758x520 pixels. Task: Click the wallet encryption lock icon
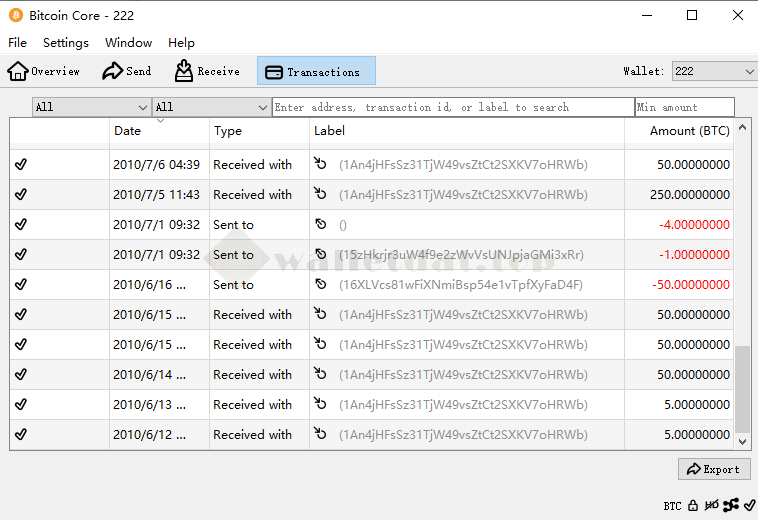(x=693, y=506)
